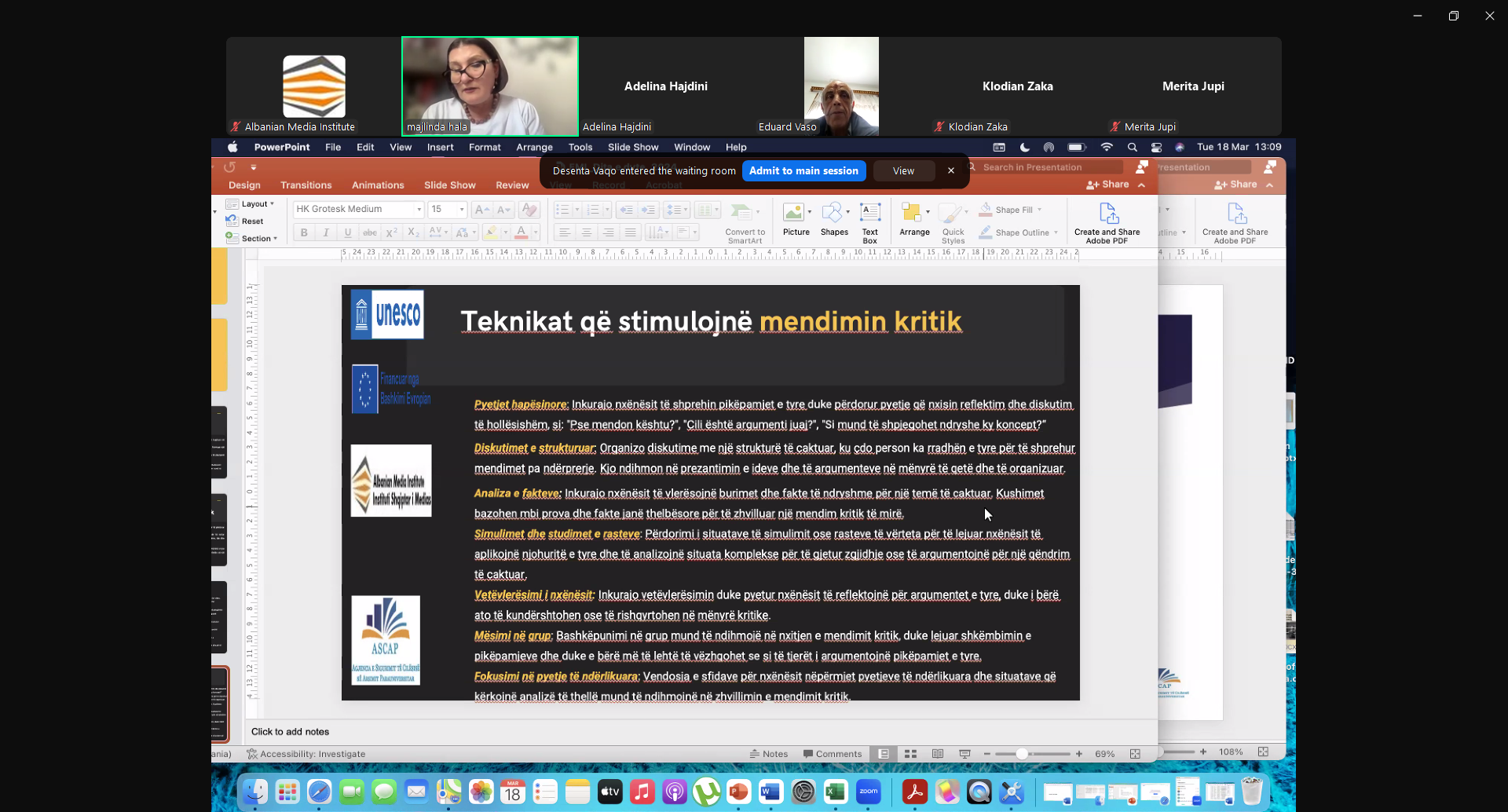Viewport: 1508px width, 812px height.
Task: Open the Shape Fill dropdown
Action: click(1012, 210)
